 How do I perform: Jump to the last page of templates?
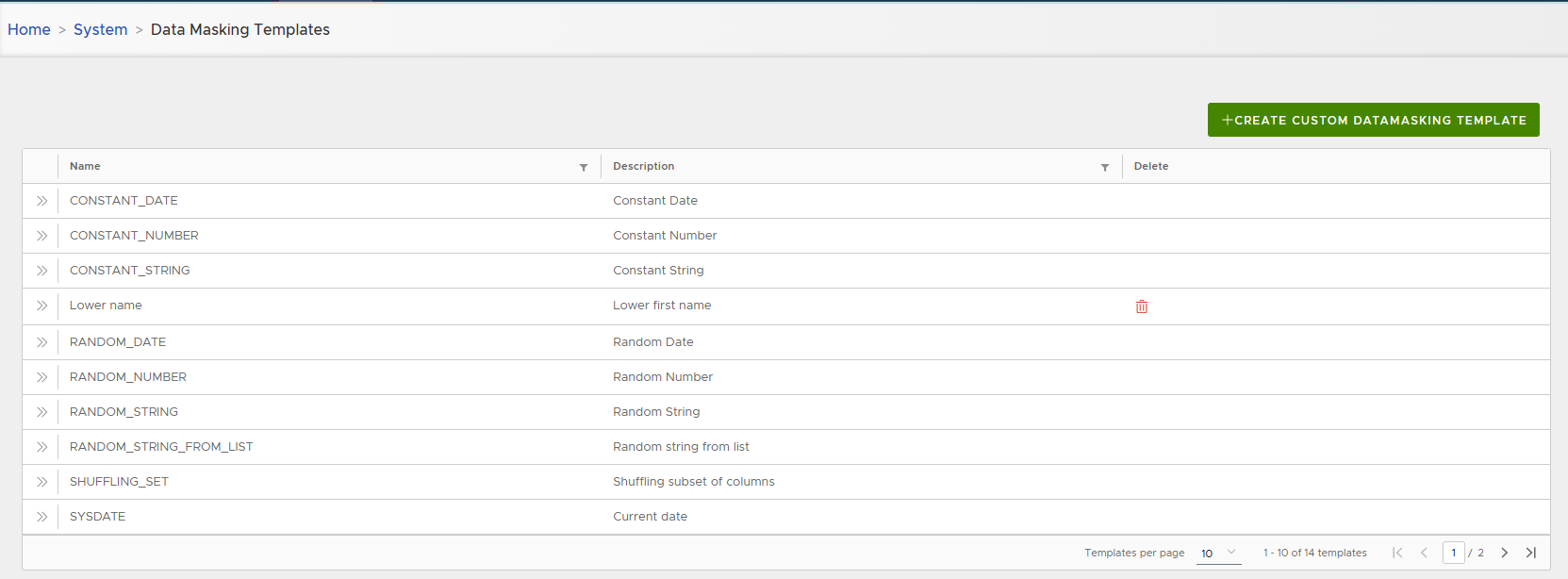pyautogui.click(x=1531, y=553)
